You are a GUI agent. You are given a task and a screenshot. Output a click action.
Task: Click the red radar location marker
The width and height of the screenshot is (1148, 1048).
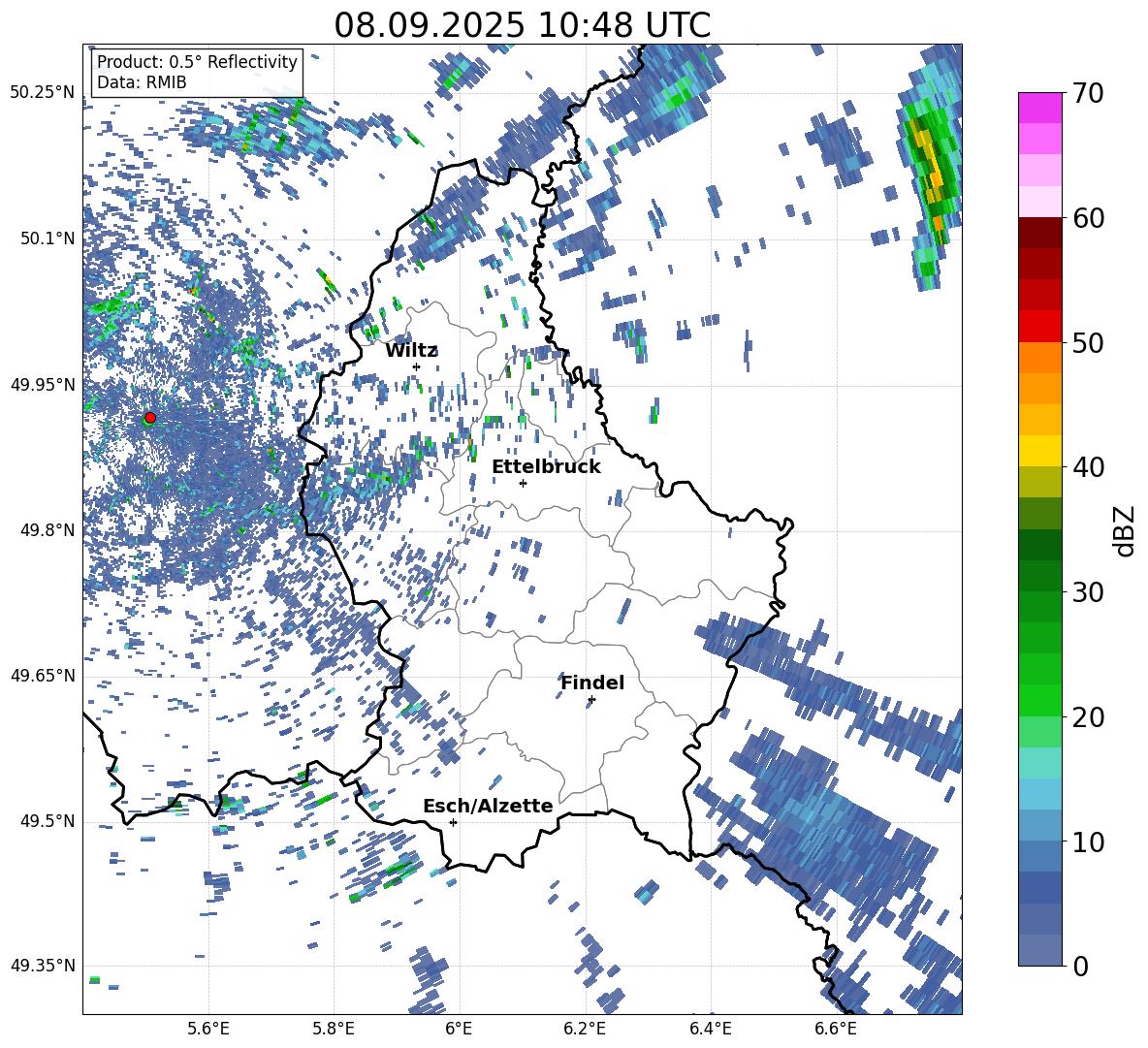tap(150, 417)
